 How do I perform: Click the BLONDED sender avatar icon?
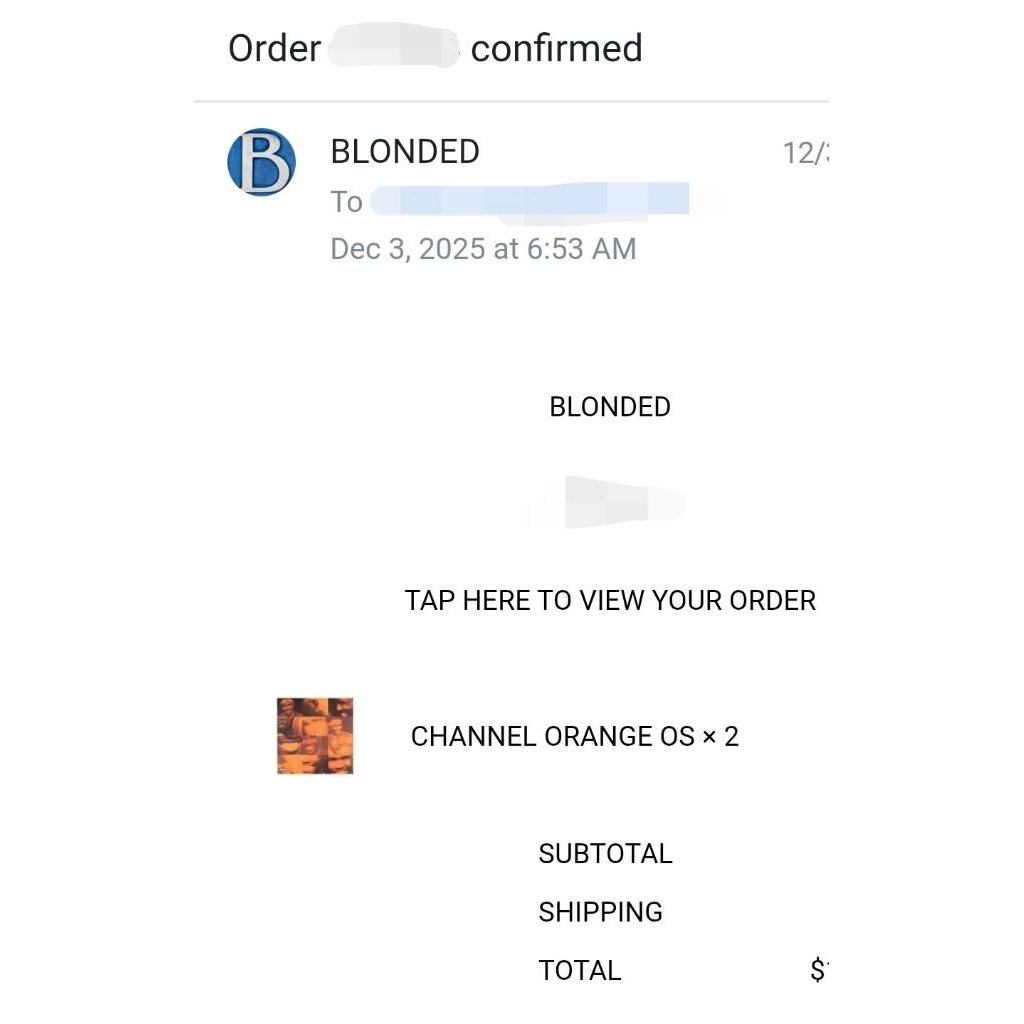261,161
